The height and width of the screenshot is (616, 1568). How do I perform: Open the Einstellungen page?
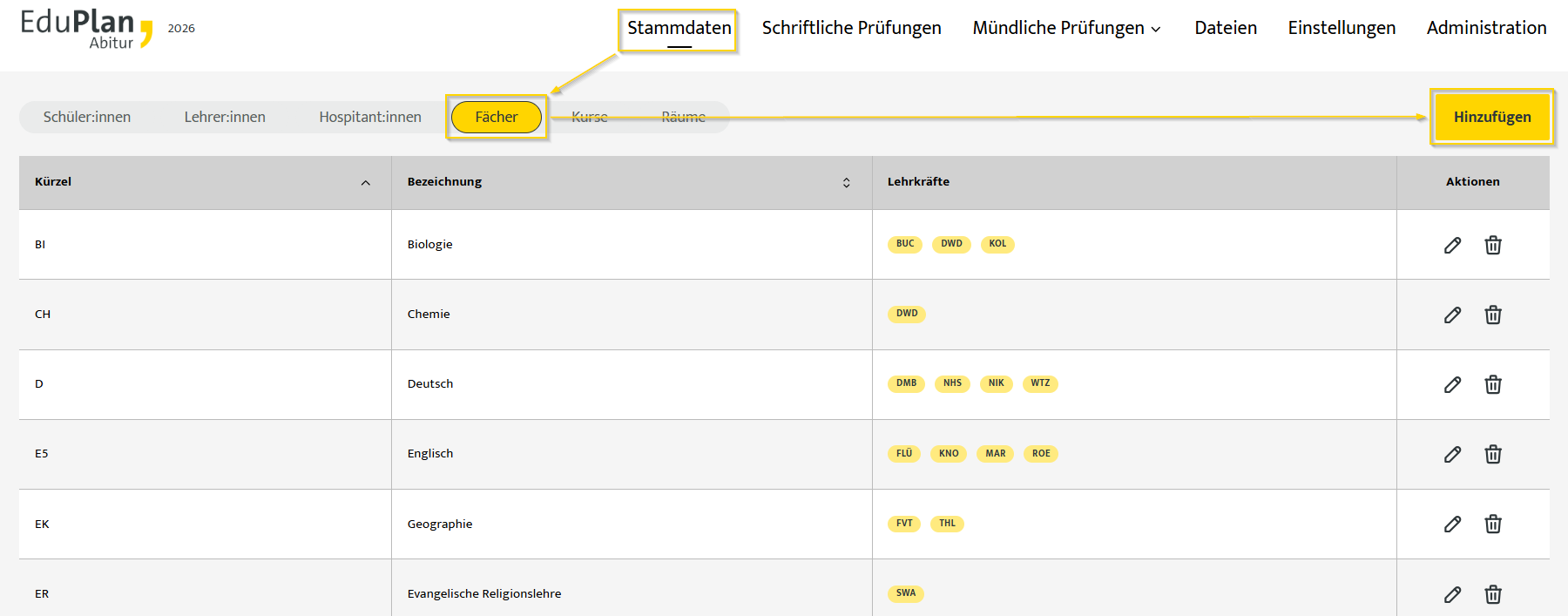click(1342, 28)
